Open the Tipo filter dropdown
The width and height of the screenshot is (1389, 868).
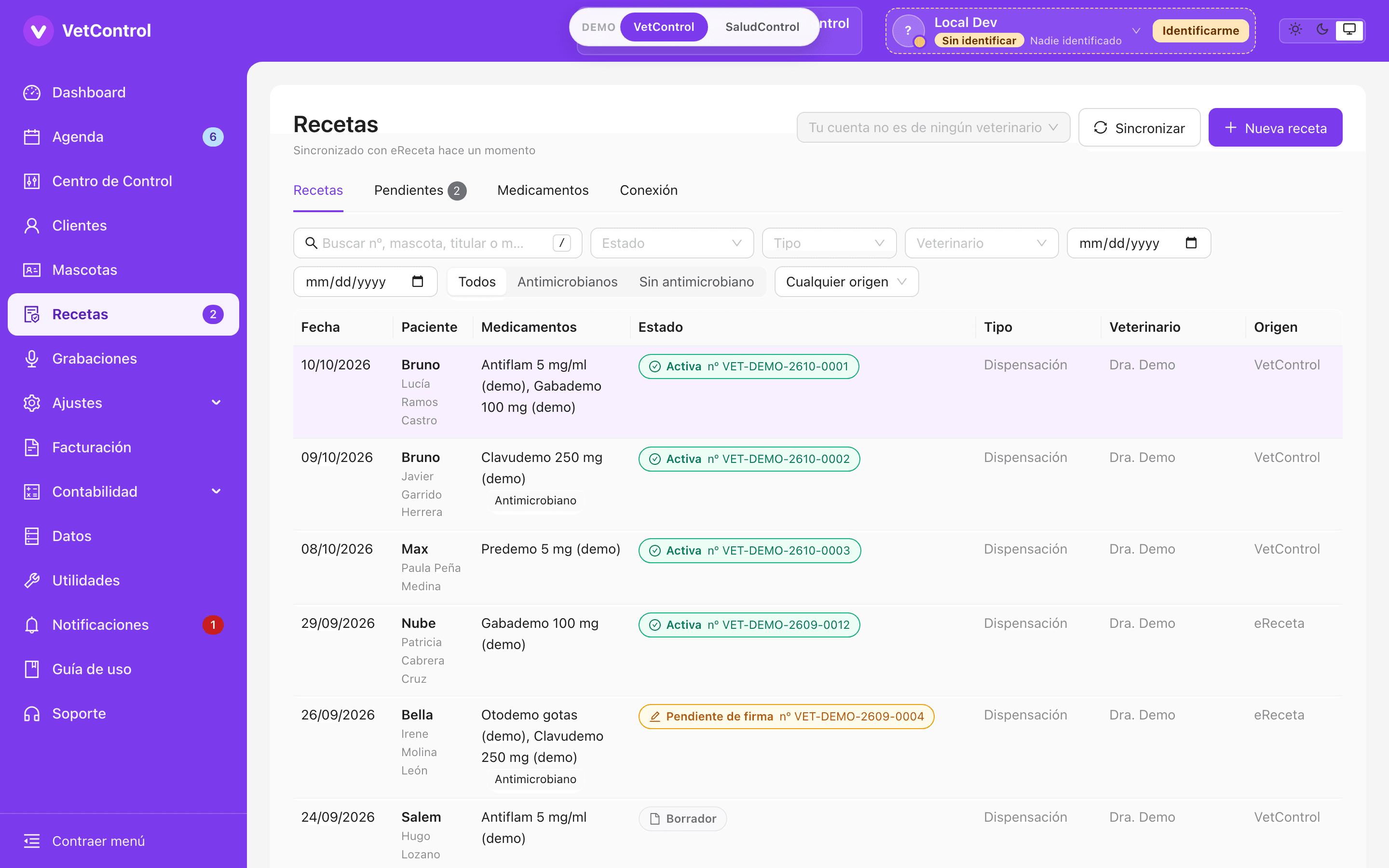coord(829,244)
